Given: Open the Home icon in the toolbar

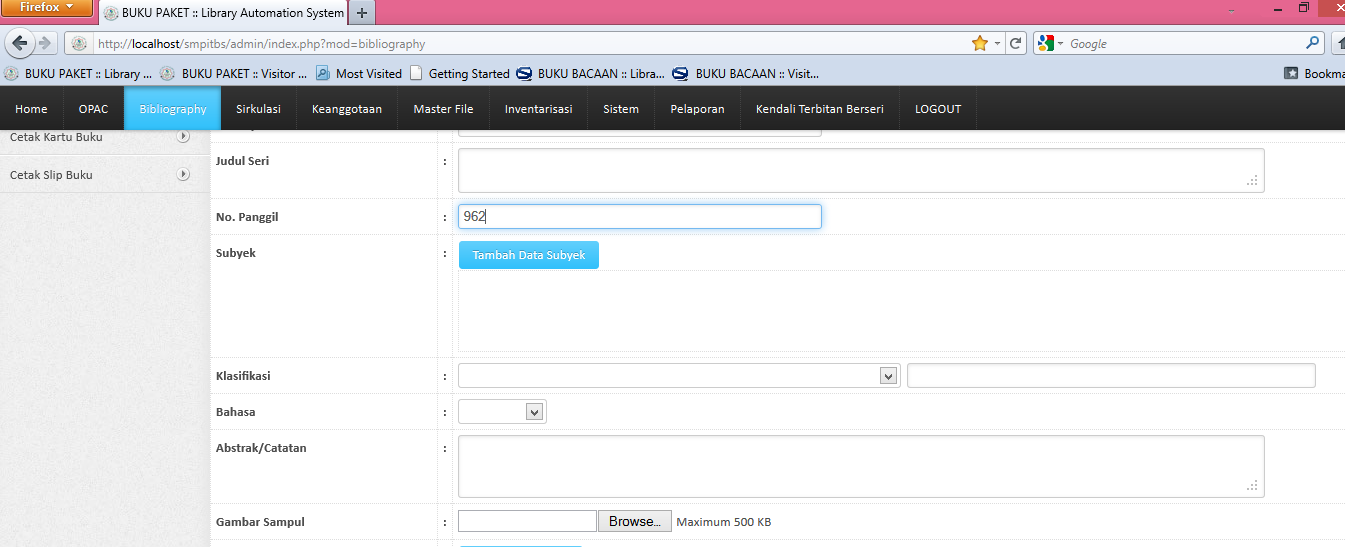Looking at the screenshot, I should (x=1339, y=43).
